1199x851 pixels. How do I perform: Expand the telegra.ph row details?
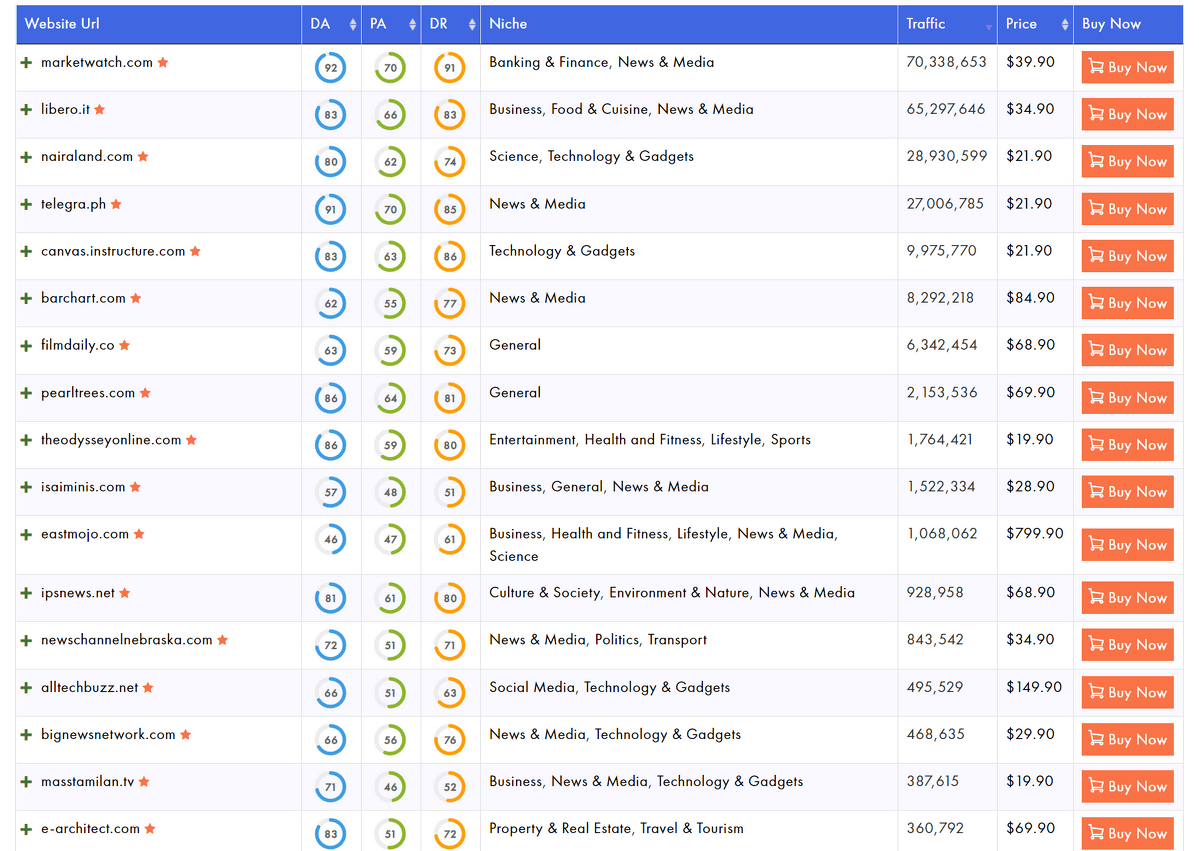pyautogui.click(x=26, y=204)
